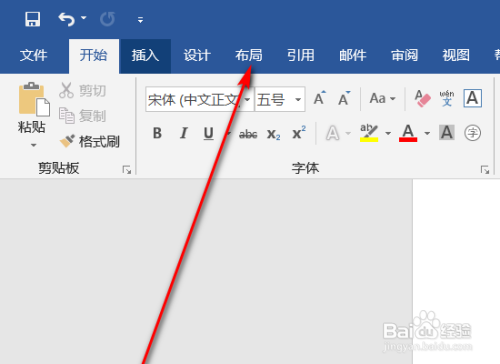Click the Save icon in quick access toolbar
Image resolution: width=500 pixels, height=364 pixels.
(33, 19)
